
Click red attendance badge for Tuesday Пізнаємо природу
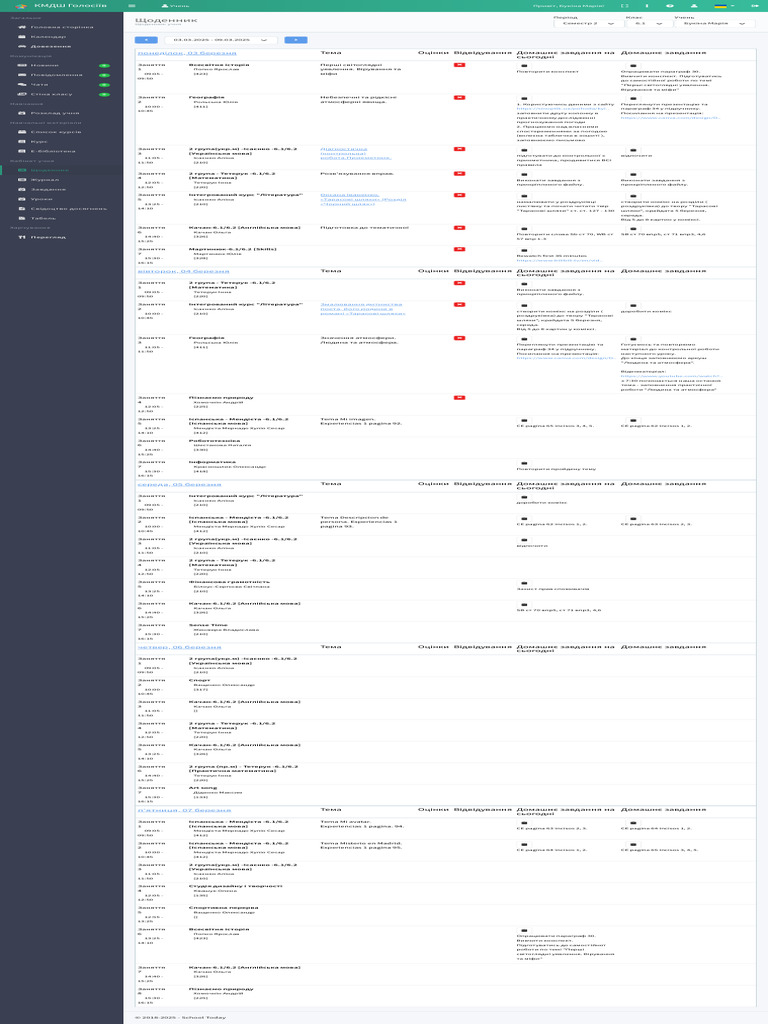tap(459, 398)
